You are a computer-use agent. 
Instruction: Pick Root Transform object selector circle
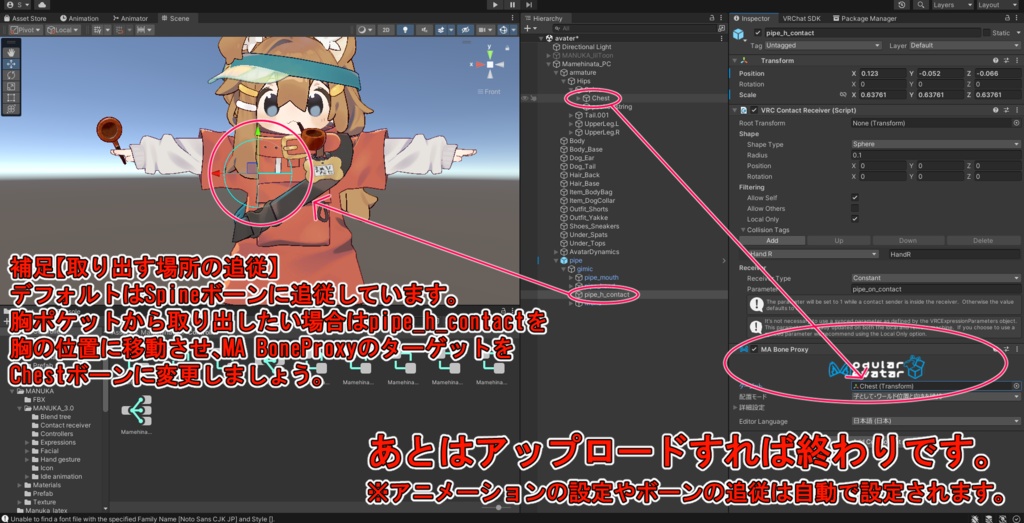(x=1016, y=123)
